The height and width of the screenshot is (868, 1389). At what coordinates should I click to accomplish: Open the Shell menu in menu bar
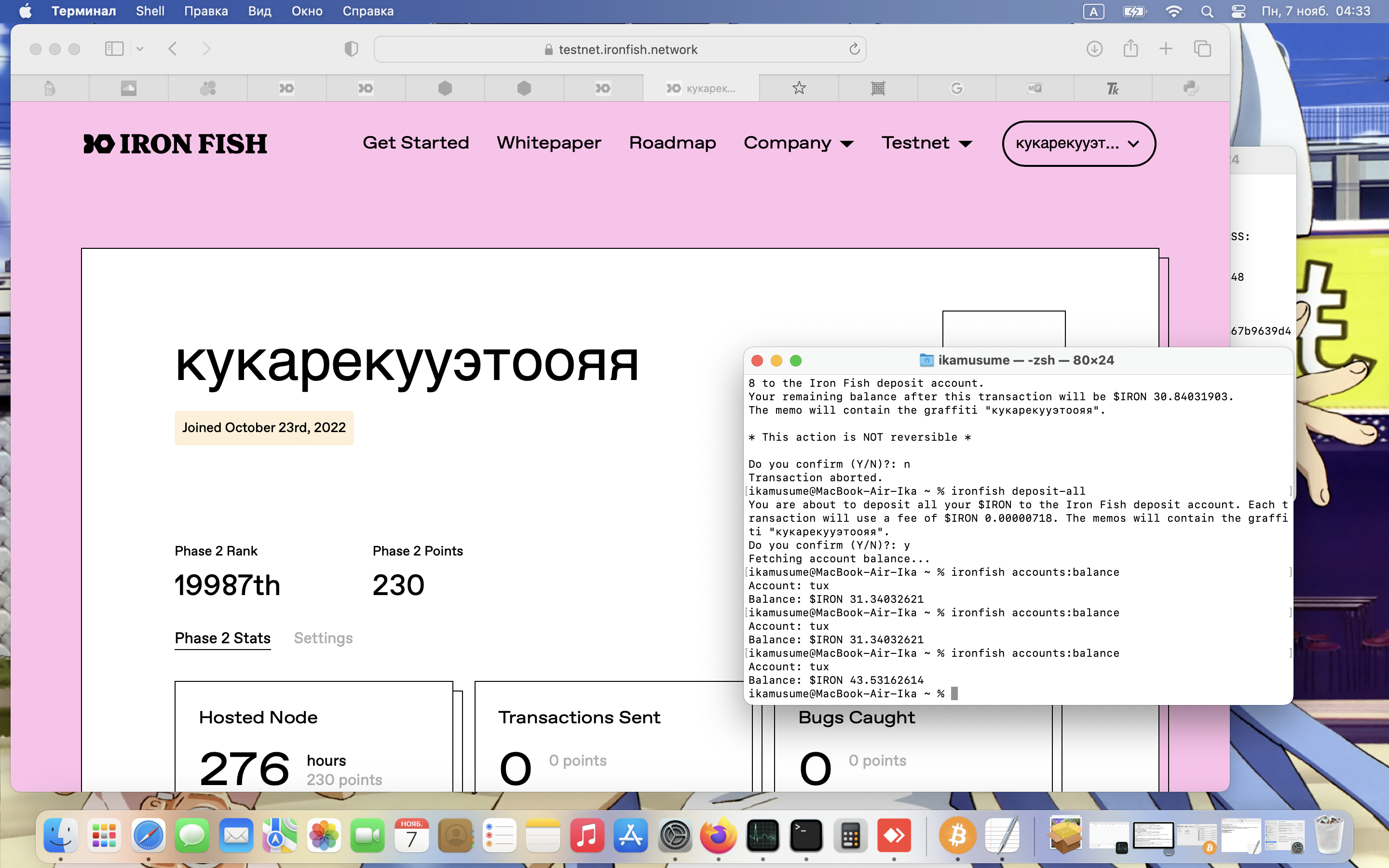pyautogui.click(x=150, y=12)
